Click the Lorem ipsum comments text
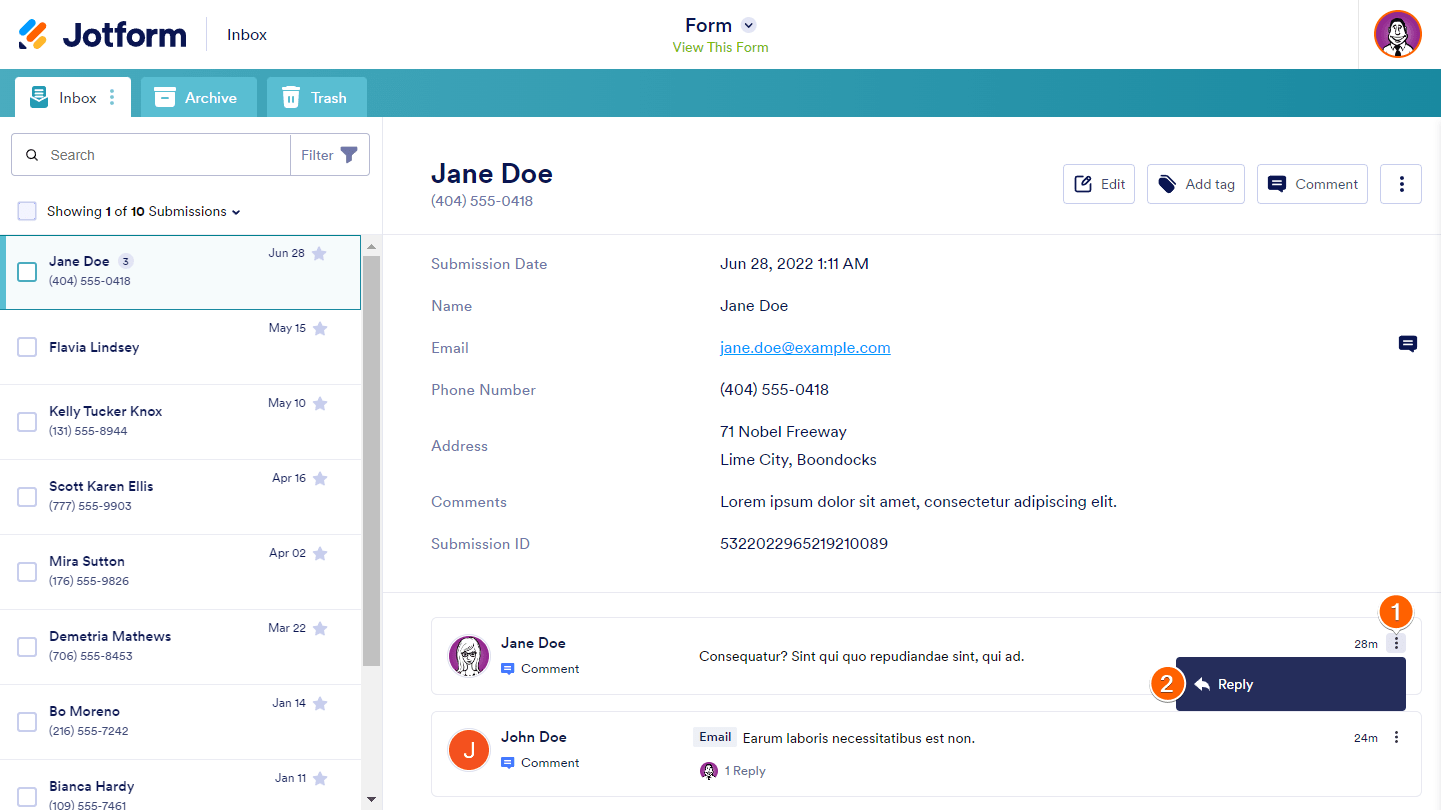Image resolution: width=1441 pixels, height=810 pixels. tap(918, 502)
